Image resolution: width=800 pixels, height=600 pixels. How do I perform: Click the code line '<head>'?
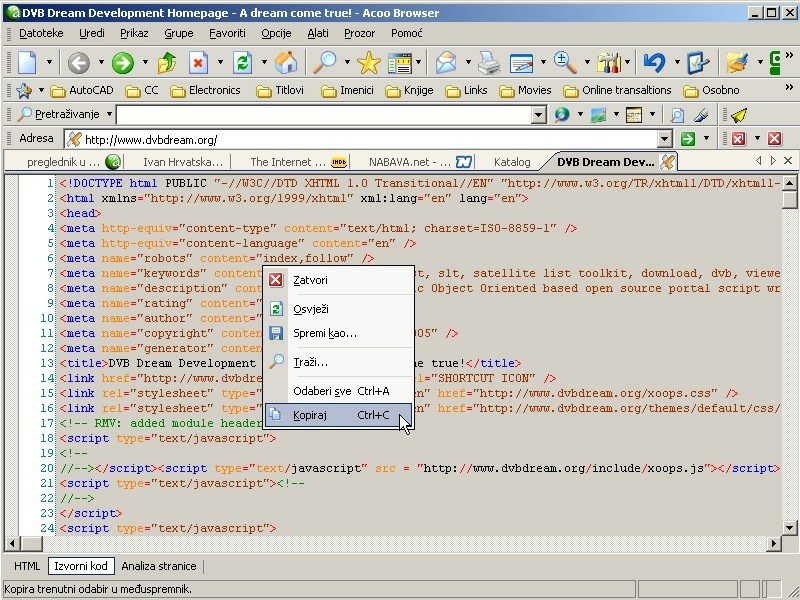coord(81,213)
